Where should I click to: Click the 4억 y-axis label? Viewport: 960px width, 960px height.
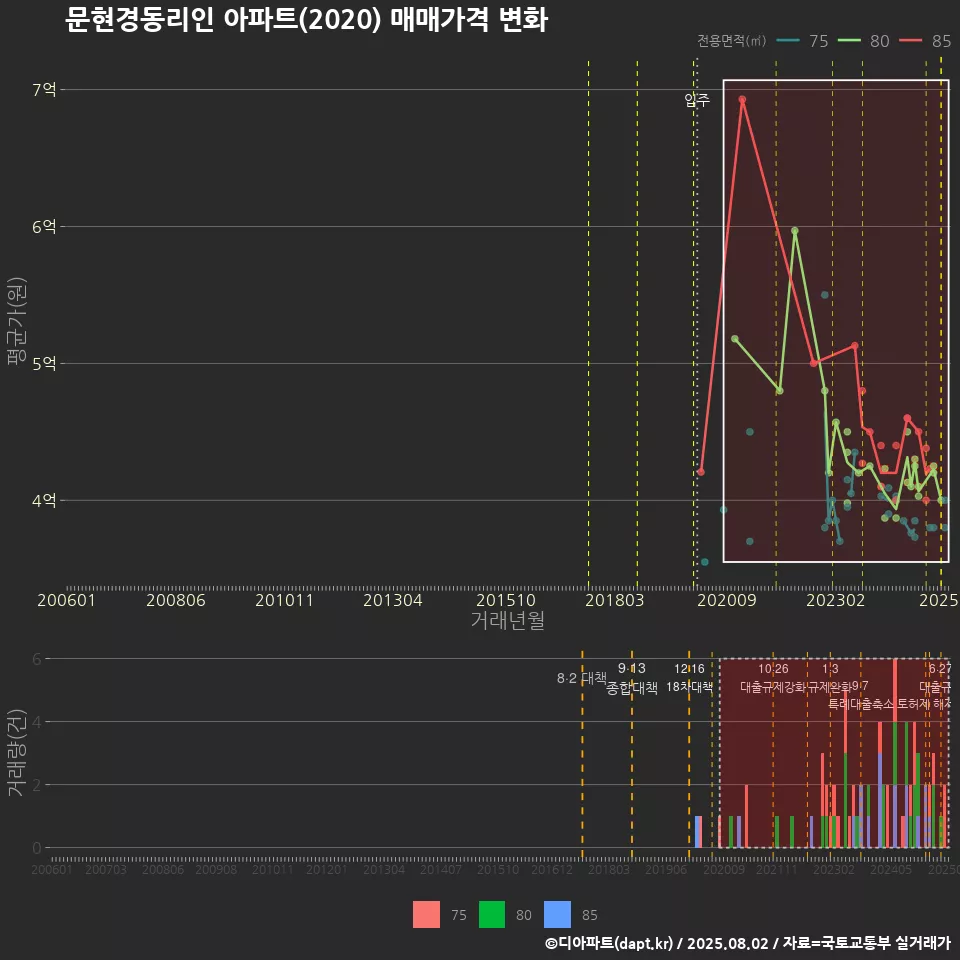coord(44,501)
